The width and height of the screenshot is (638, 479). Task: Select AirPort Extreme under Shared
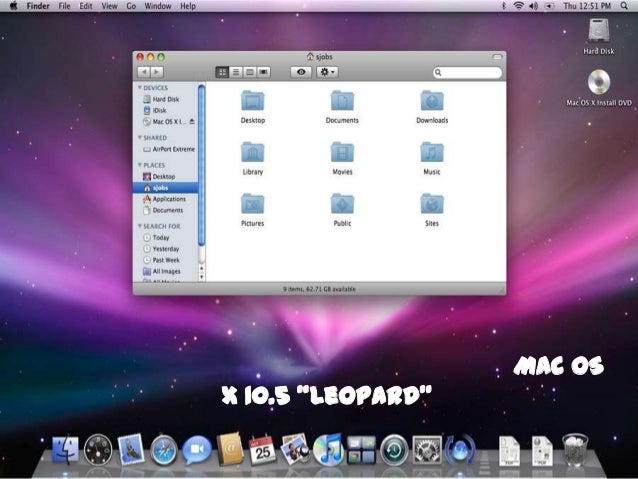[x=166, y=149]
